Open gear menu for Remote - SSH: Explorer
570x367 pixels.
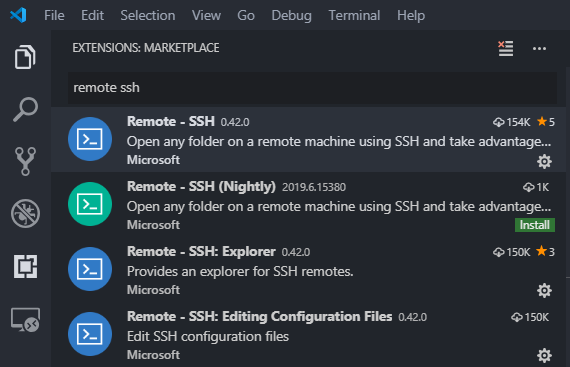click(x=544, y=291)
